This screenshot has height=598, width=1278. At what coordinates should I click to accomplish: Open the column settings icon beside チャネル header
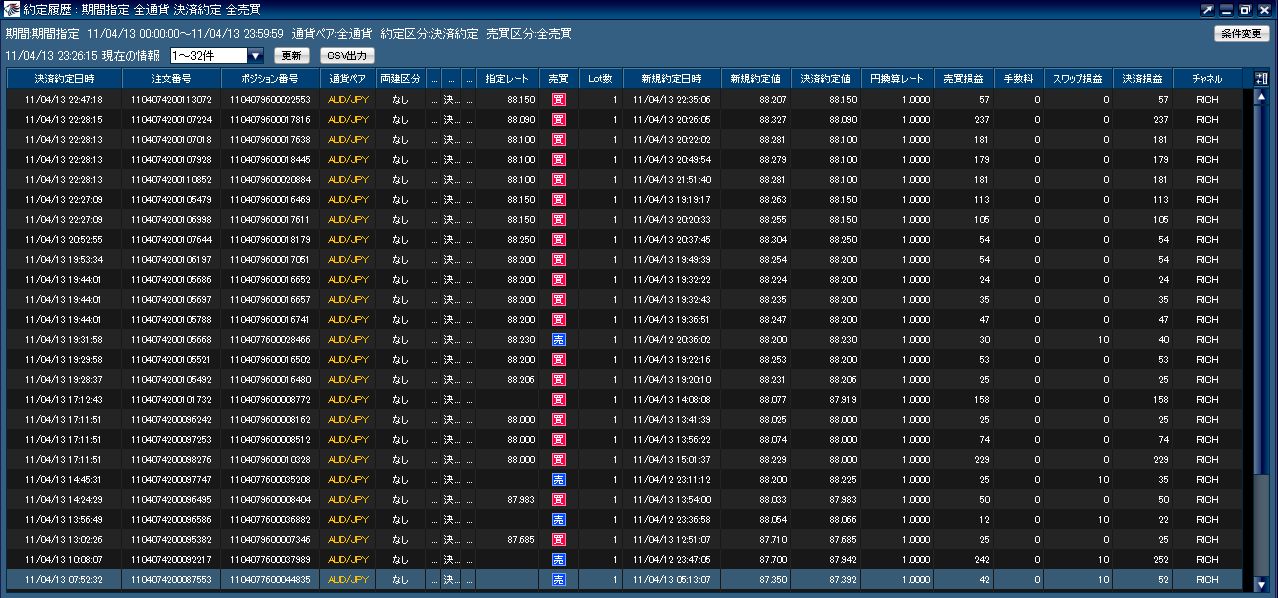pyautogui.click(x=1260, y=78)
